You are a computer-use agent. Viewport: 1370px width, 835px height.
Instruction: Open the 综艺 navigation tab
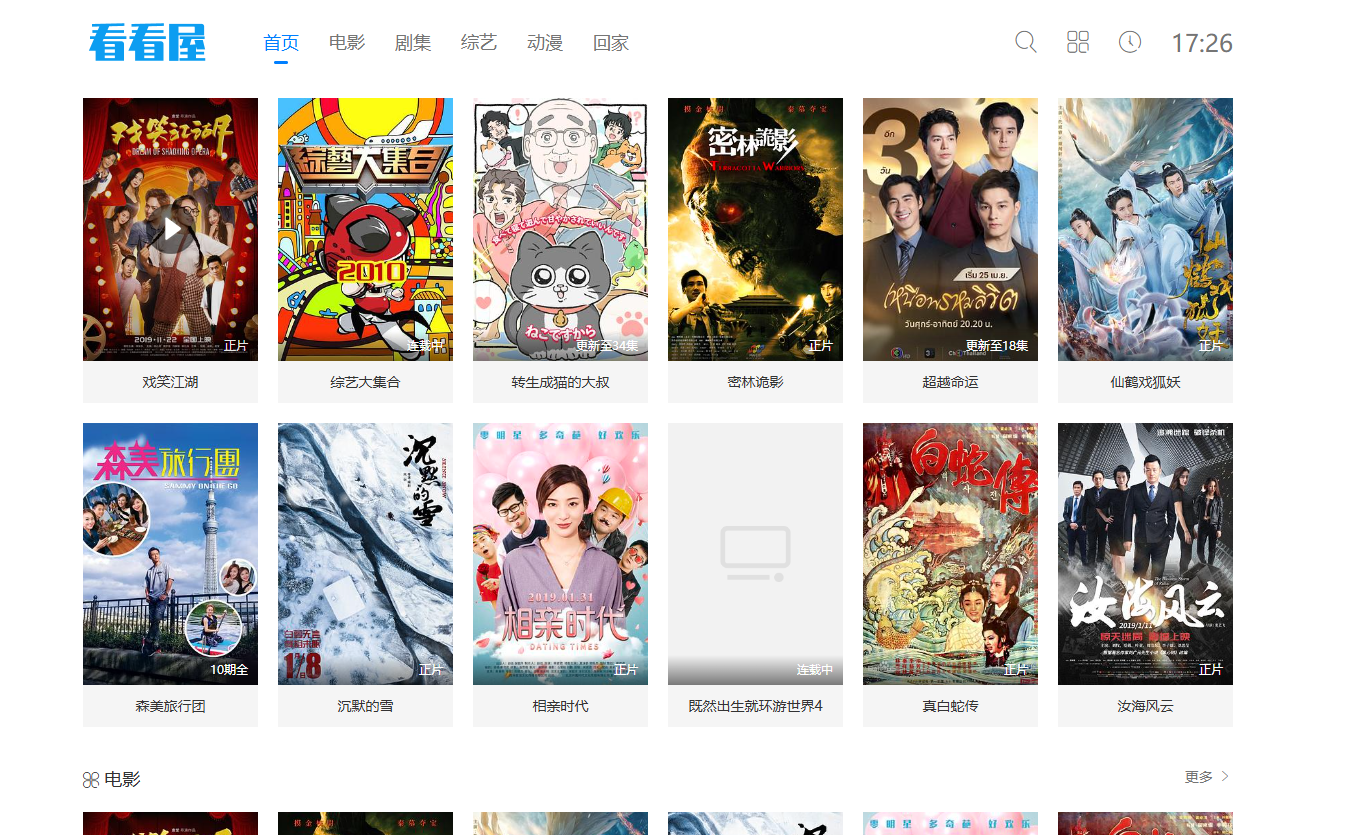[x=479, y=43]
